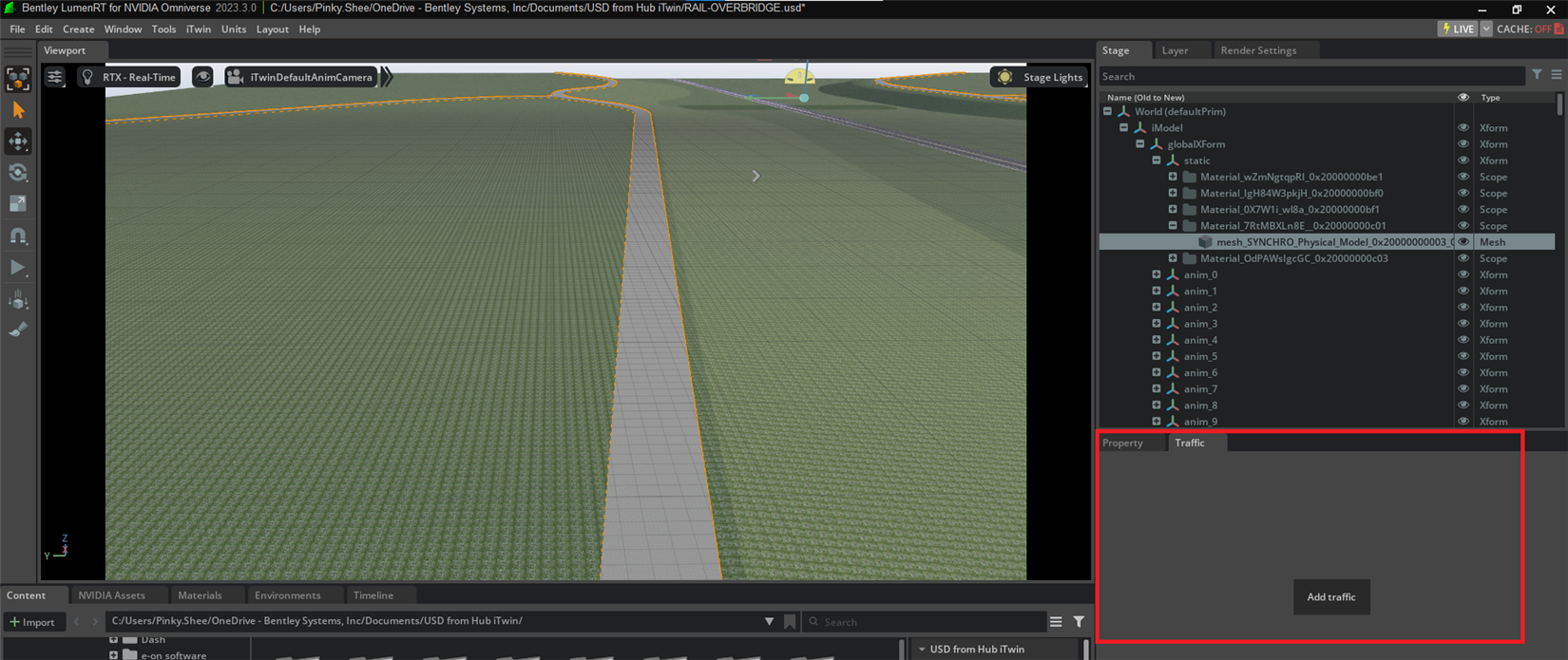This screenshot has width=1568, height=660.
Task: Select the orange arrow Select tool
Action: click(18, 110)
